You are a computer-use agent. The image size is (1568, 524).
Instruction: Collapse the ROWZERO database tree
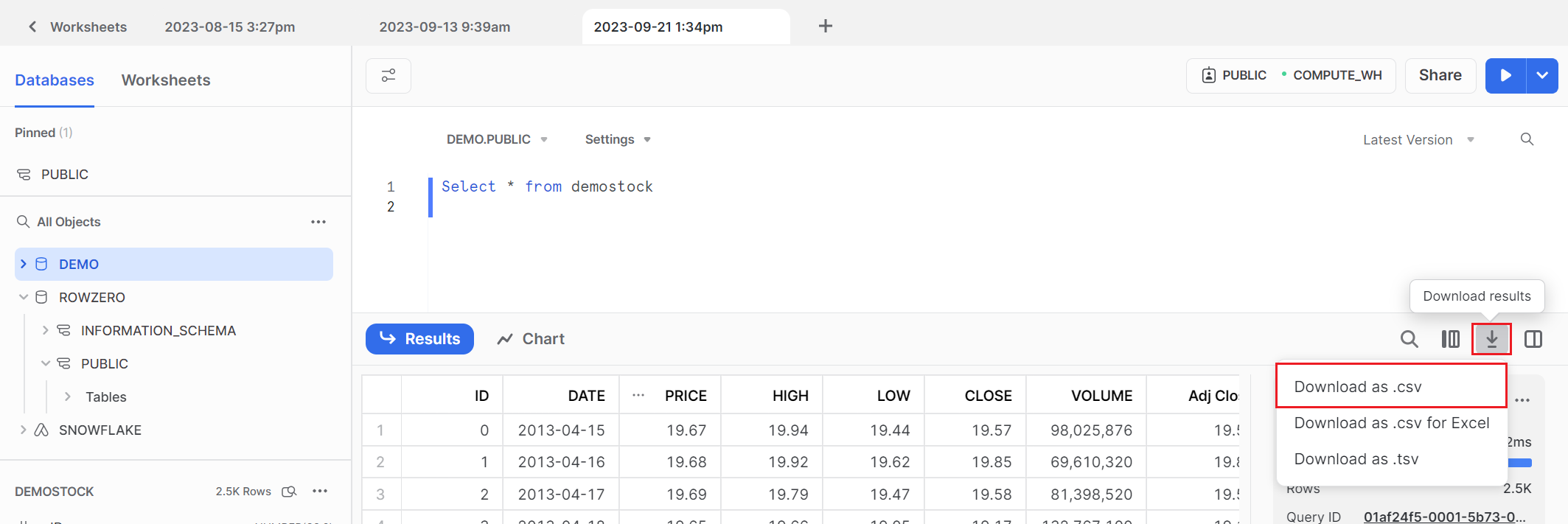pyautogui.click(x=24, y=297)
